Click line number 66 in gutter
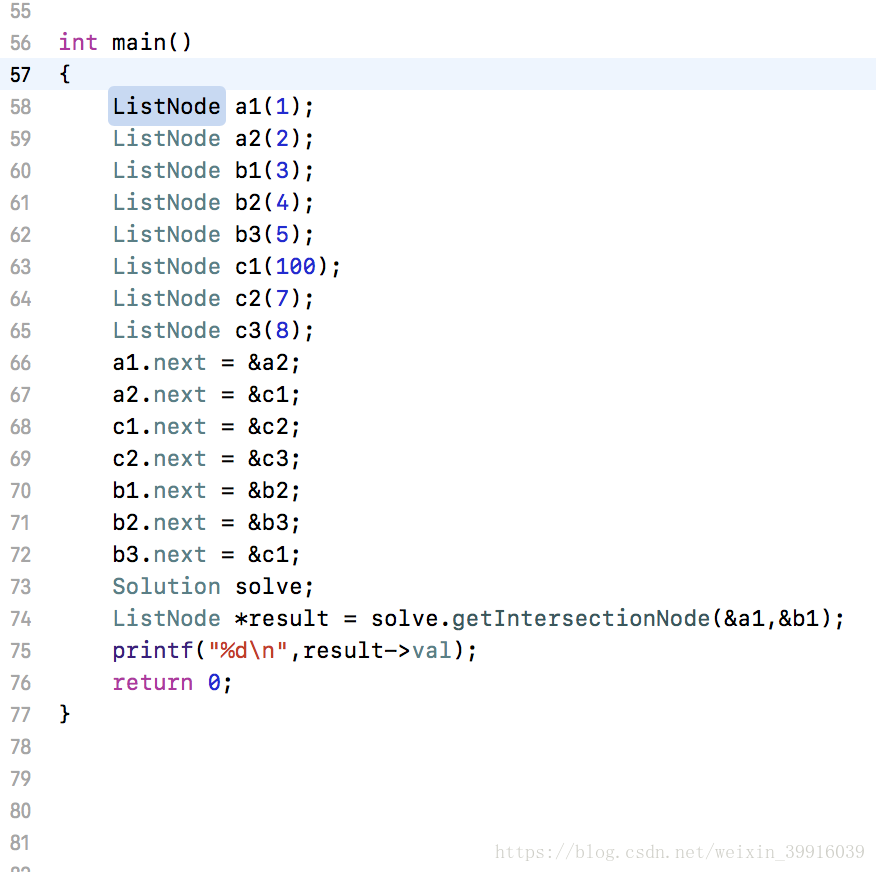Image resolution: width=876 pixels, height=872 pixels. point(20,363)
